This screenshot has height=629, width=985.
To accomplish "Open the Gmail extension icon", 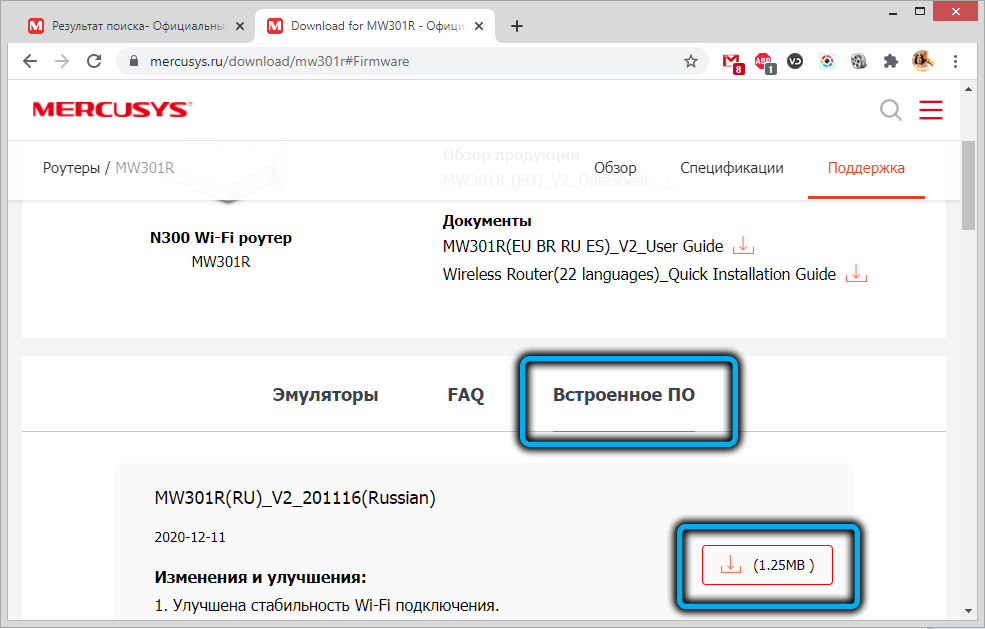I will [x=732, y=61].
